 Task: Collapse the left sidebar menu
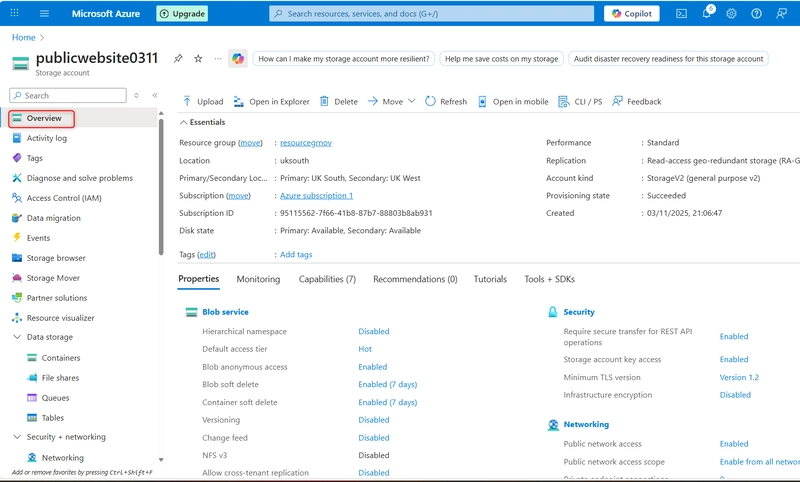coord(154,95)
